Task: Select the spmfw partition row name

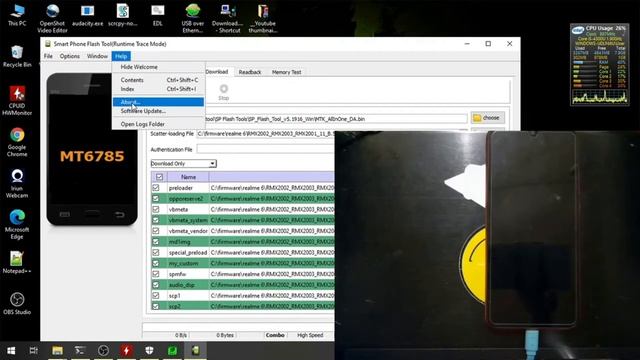Action: click(x=177, y=274)
